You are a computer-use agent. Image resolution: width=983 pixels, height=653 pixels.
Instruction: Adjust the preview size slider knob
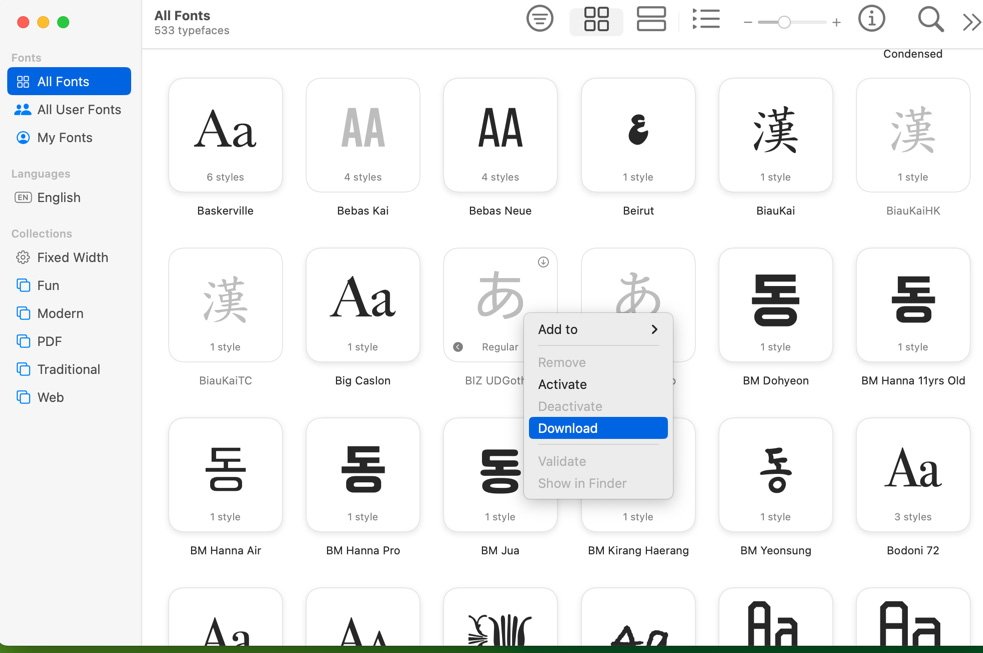pyautogui.click(x=784, y=22)
